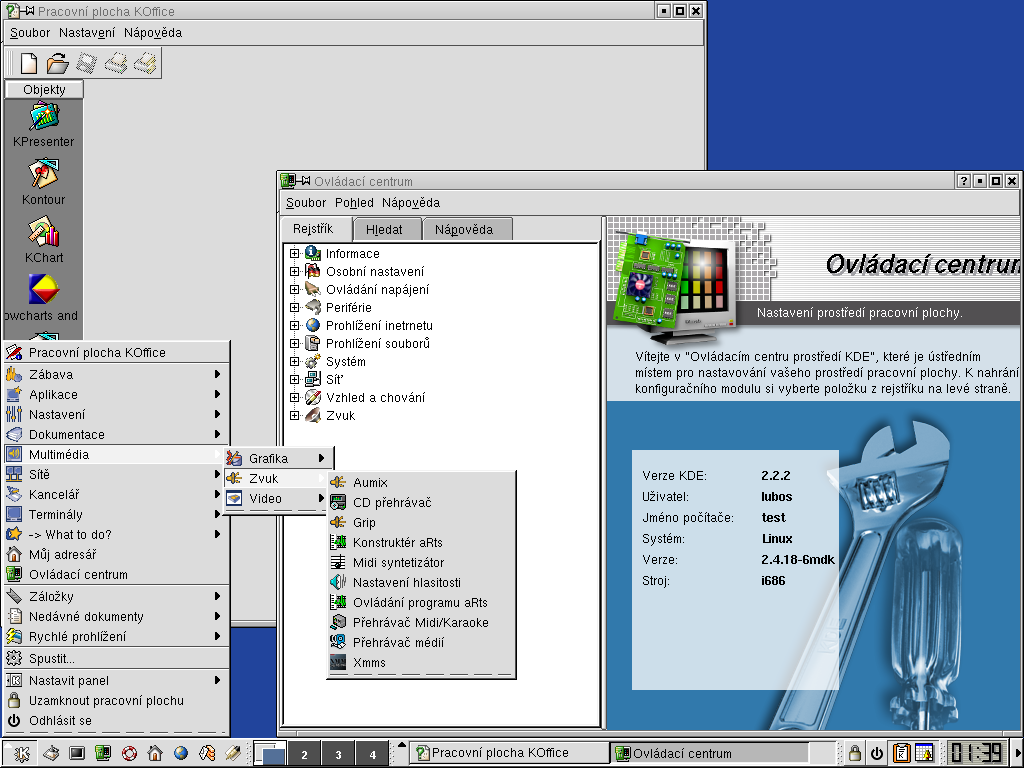Image resolution: width=1024 pixels, height=768 pixels.
Task: Launch Xmms from the sound submenu
Action: click(x=422, y=663)
